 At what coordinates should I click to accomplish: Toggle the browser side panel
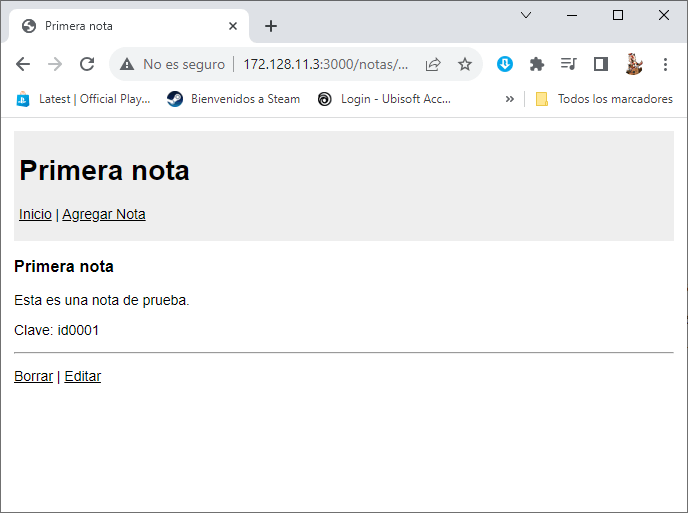pyautogui.click(x=601, y=64)
